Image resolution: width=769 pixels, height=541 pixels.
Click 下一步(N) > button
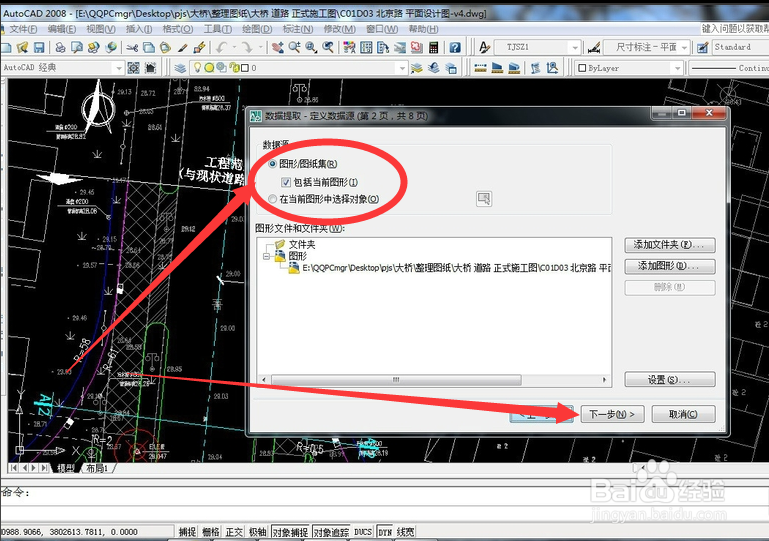point(612,414)
